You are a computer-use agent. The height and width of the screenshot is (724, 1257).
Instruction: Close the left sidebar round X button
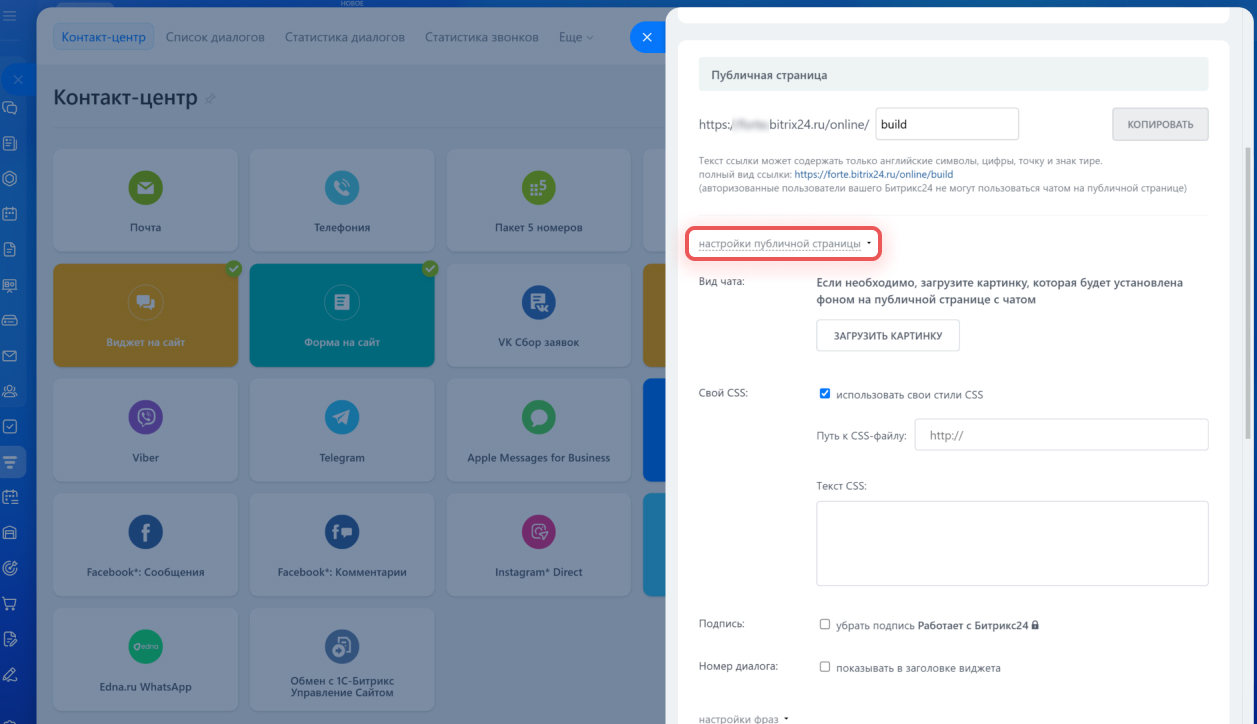17,79
